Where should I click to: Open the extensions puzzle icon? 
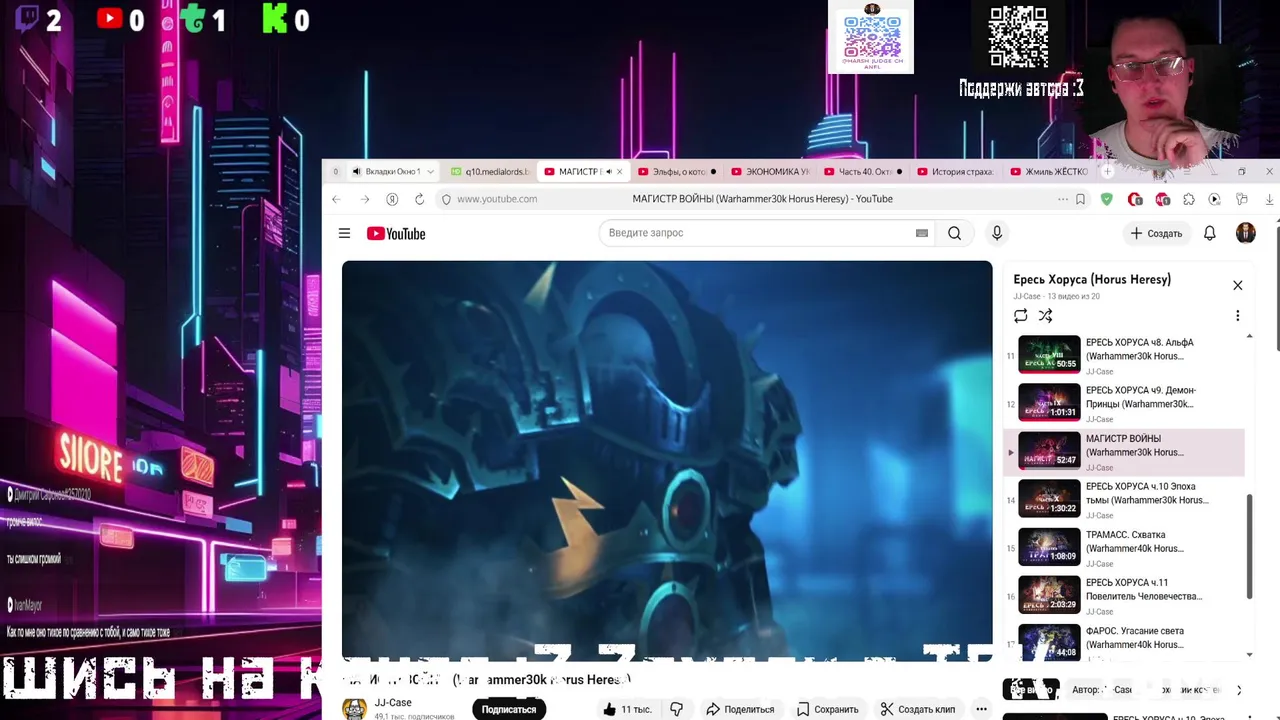(1188, 199)
